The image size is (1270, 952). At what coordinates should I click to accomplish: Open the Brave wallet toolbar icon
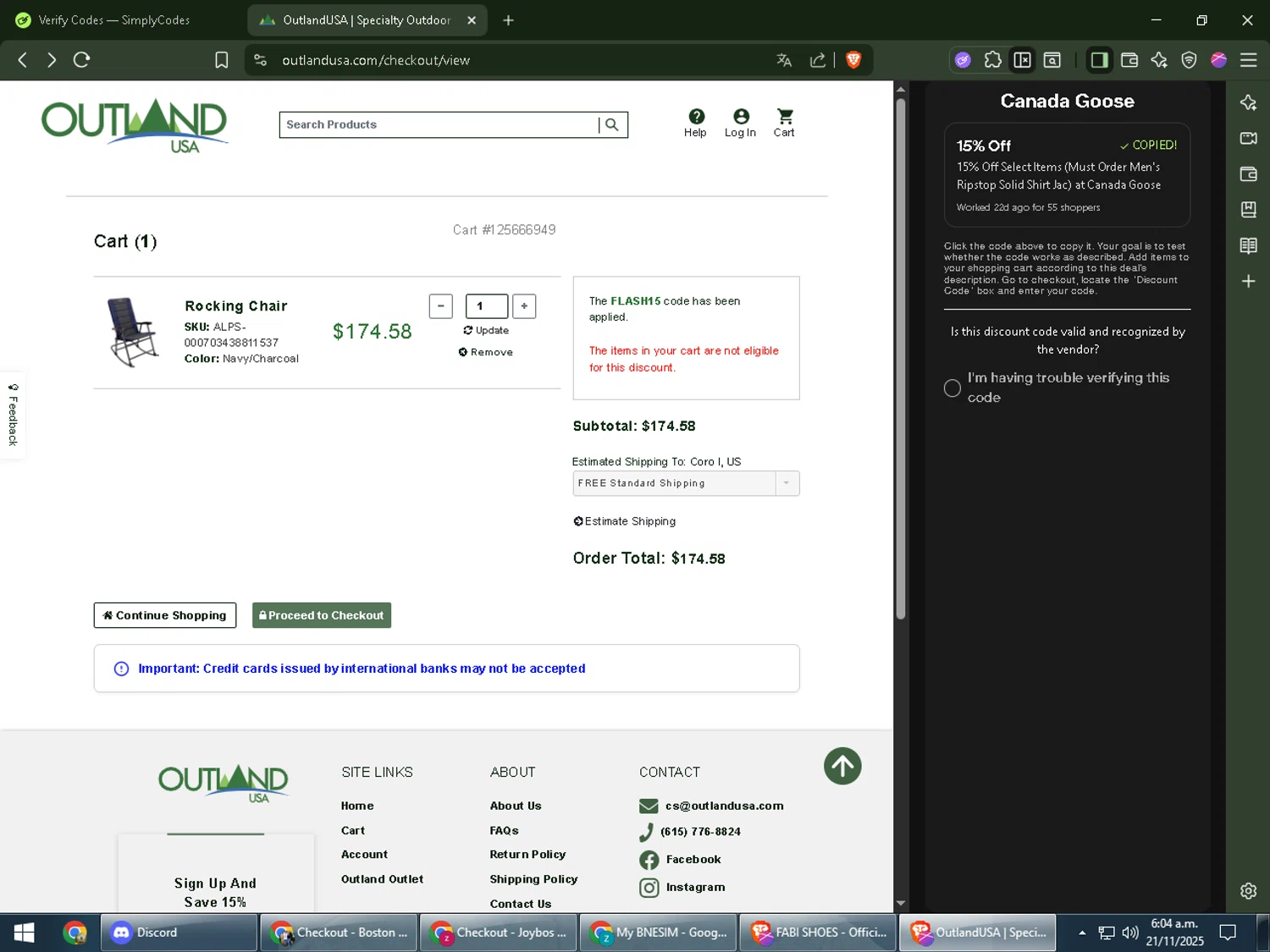pos(1129,60)
